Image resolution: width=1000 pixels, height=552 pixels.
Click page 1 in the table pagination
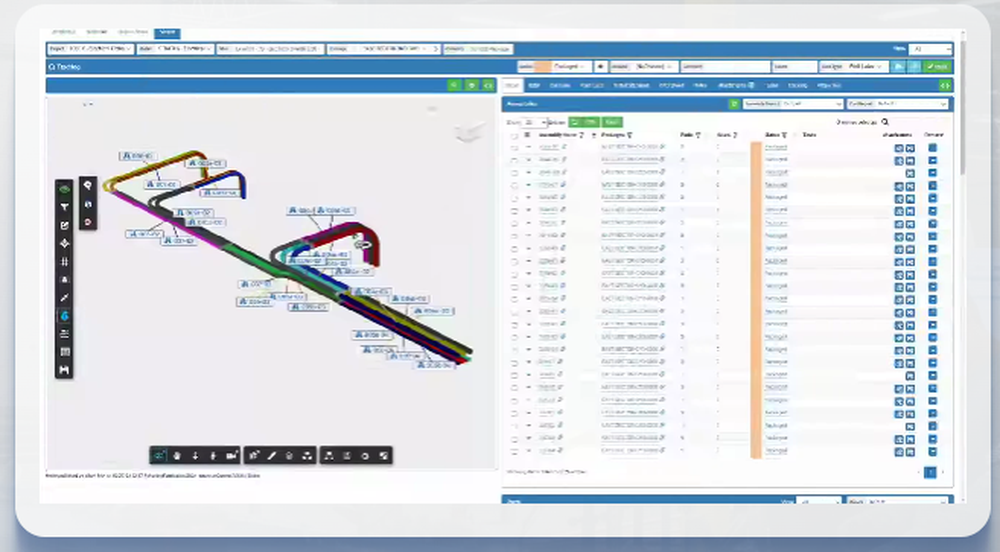coord(930,472)
